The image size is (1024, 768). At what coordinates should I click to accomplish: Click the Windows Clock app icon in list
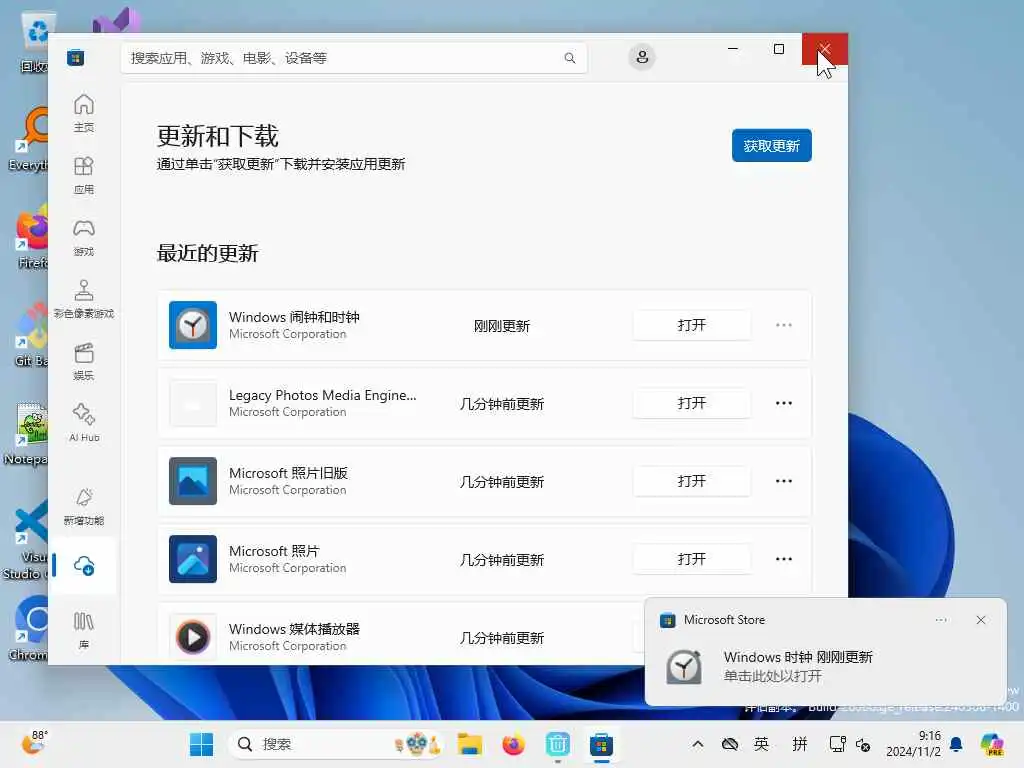(x=193, y=325)
